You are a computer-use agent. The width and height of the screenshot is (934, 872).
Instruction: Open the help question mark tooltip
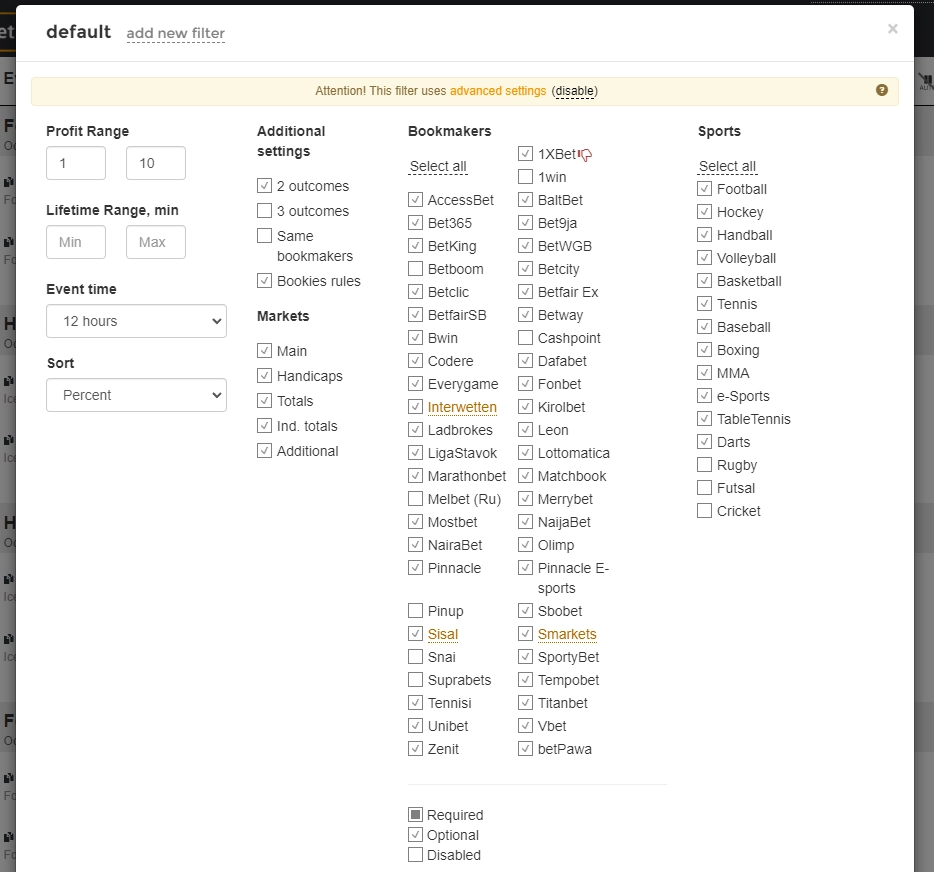[x=881, y=90]
